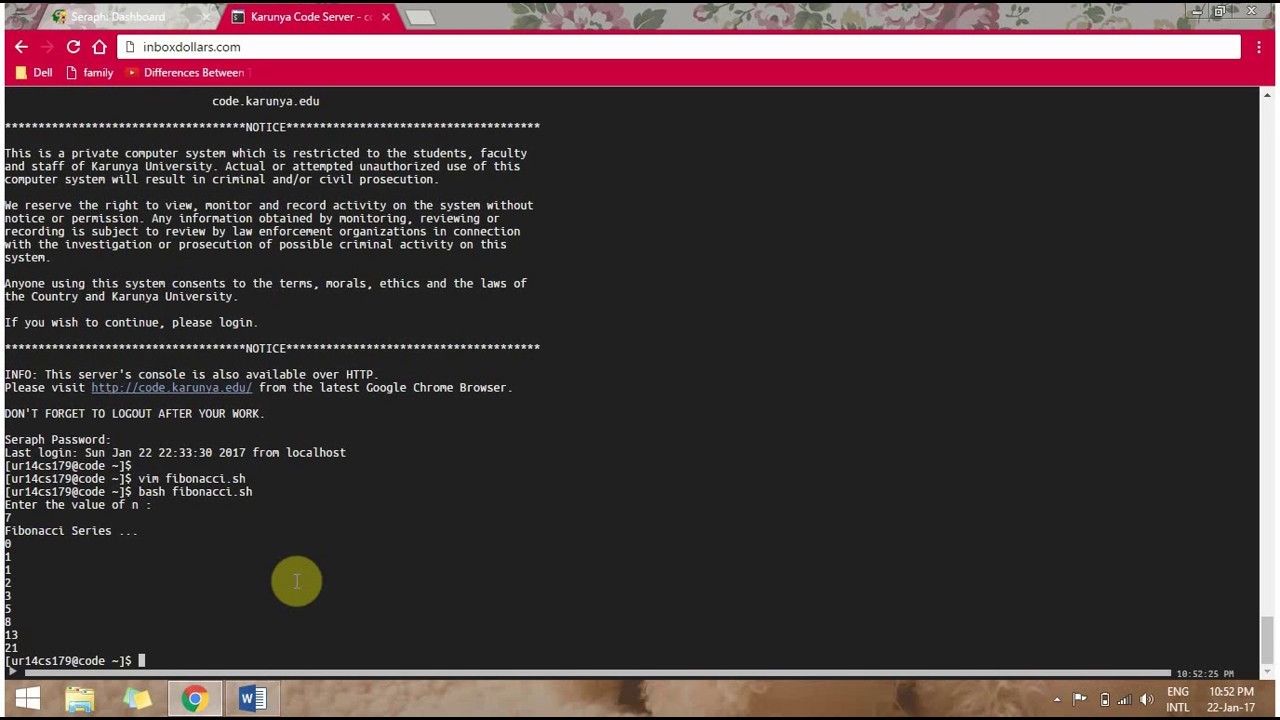Click the output value 21 in terminal
The width and height of the screenshot is (1280, 720).
click(11, 648)
